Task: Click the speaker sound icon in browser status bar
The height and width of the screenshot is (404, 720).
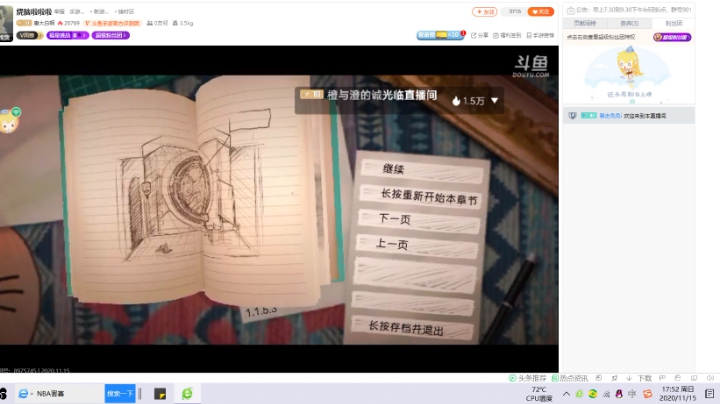Action: coord(710,378)
